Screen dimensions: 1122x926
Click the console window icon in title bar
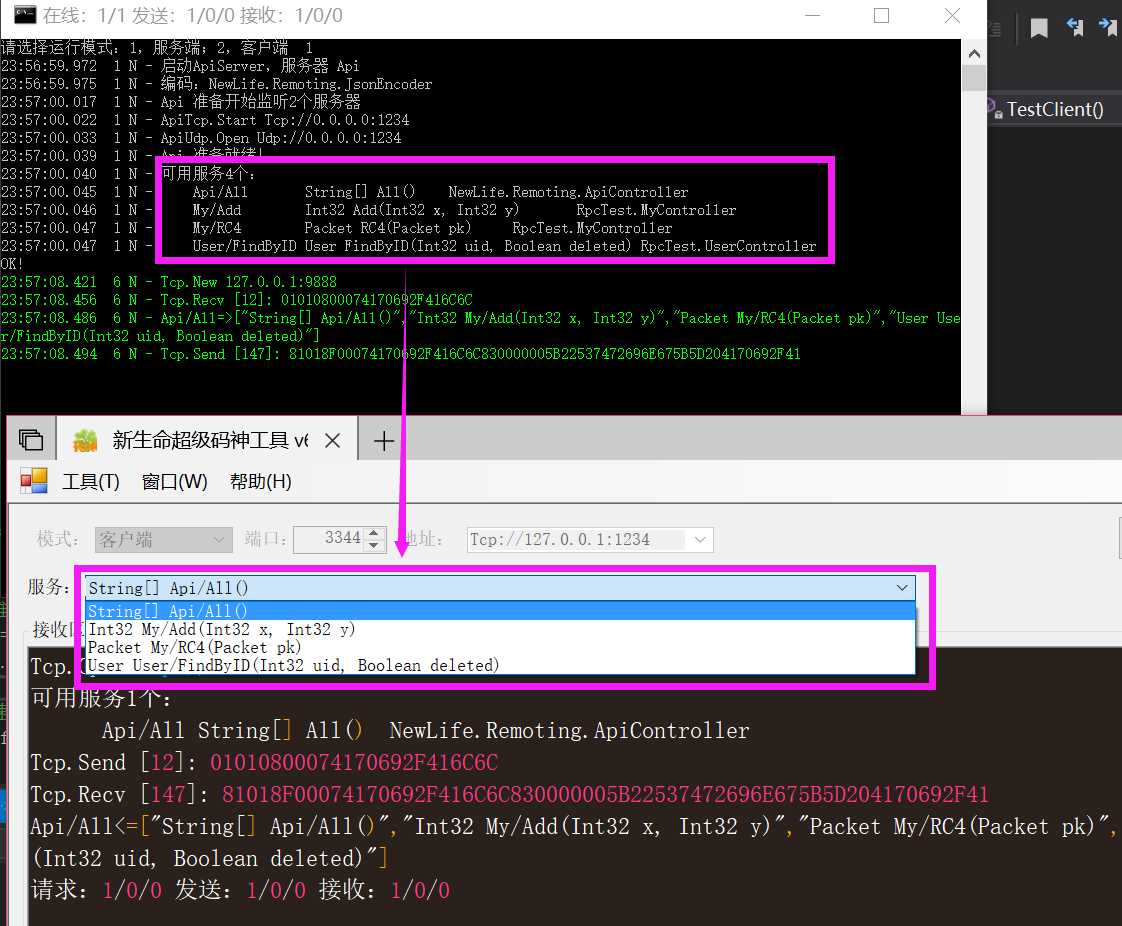pyautogui.click(x=24, y=14)
